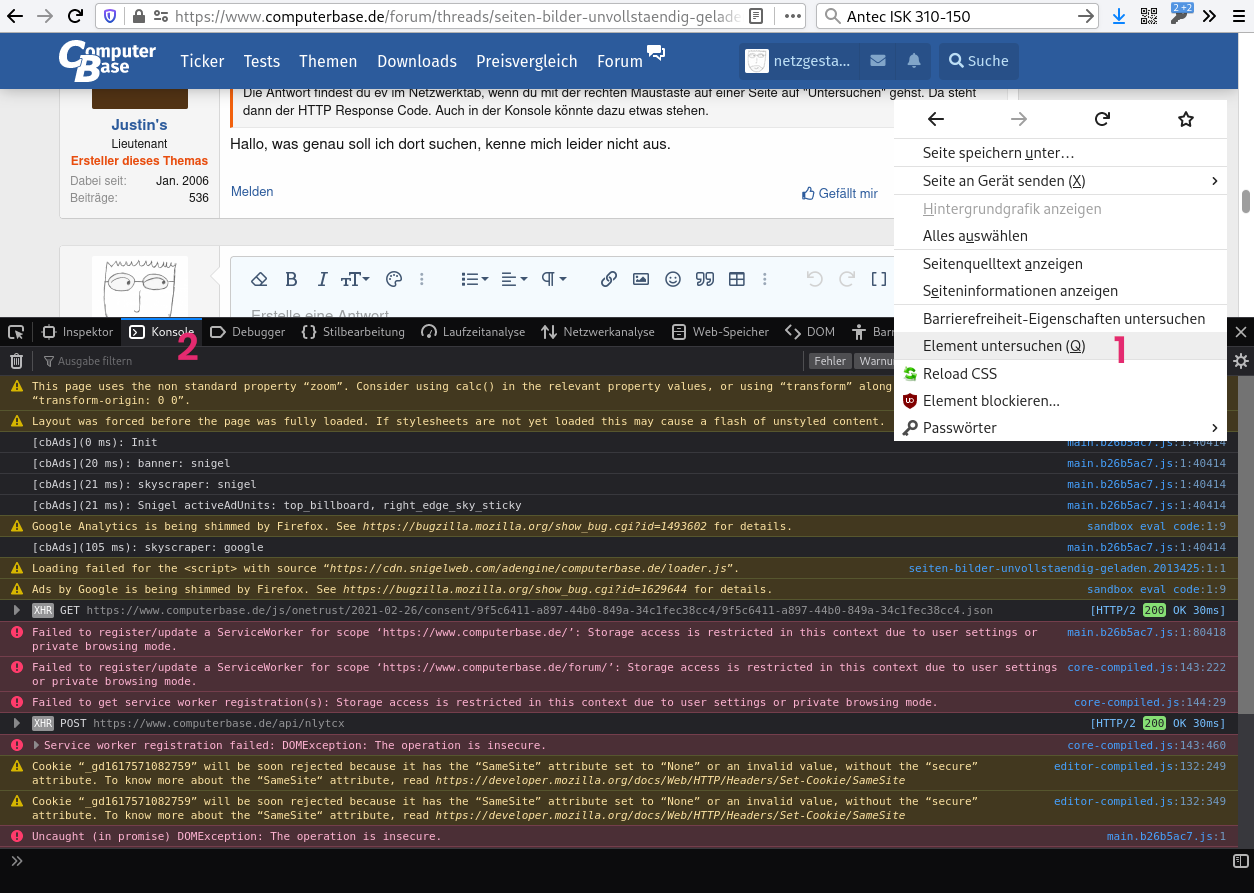
Task: Open the console settings gear
Action: pyautogui.click(x=1241, y=361)
